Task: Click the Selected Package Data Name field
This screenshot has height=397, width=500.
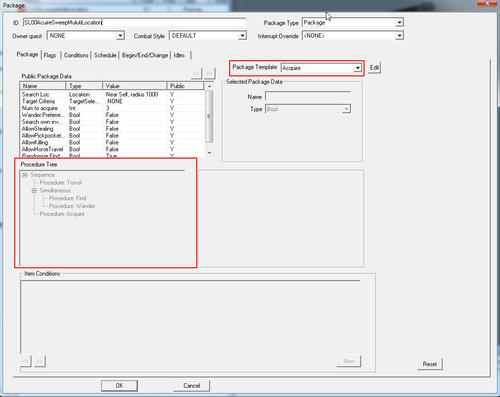Action: (308, 96)
